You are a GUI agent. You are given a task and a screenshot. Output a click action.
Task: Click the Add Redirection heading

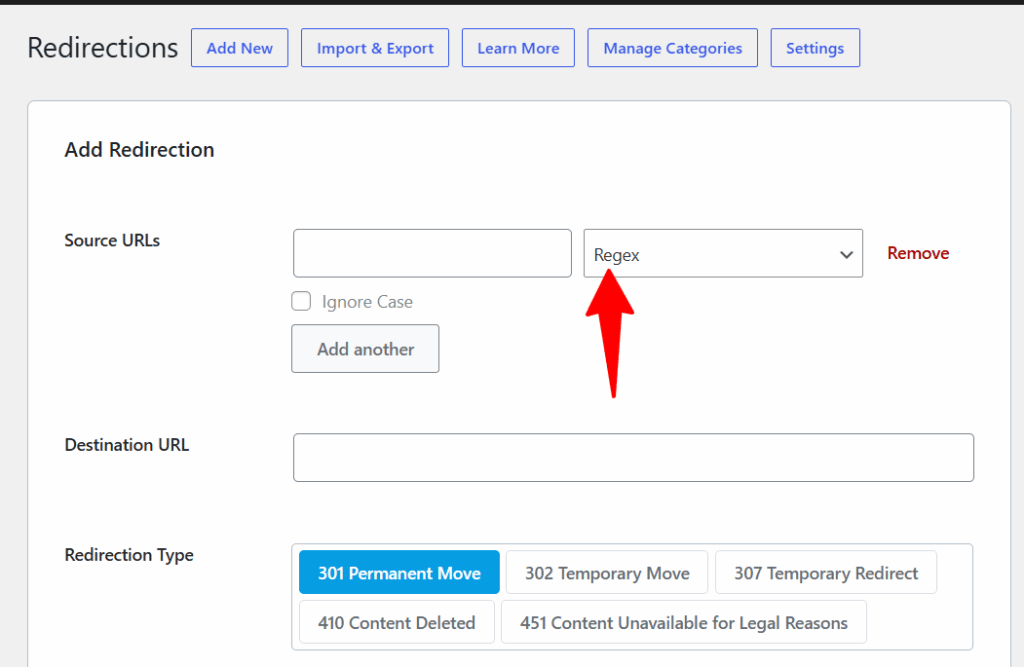(139, 150)
